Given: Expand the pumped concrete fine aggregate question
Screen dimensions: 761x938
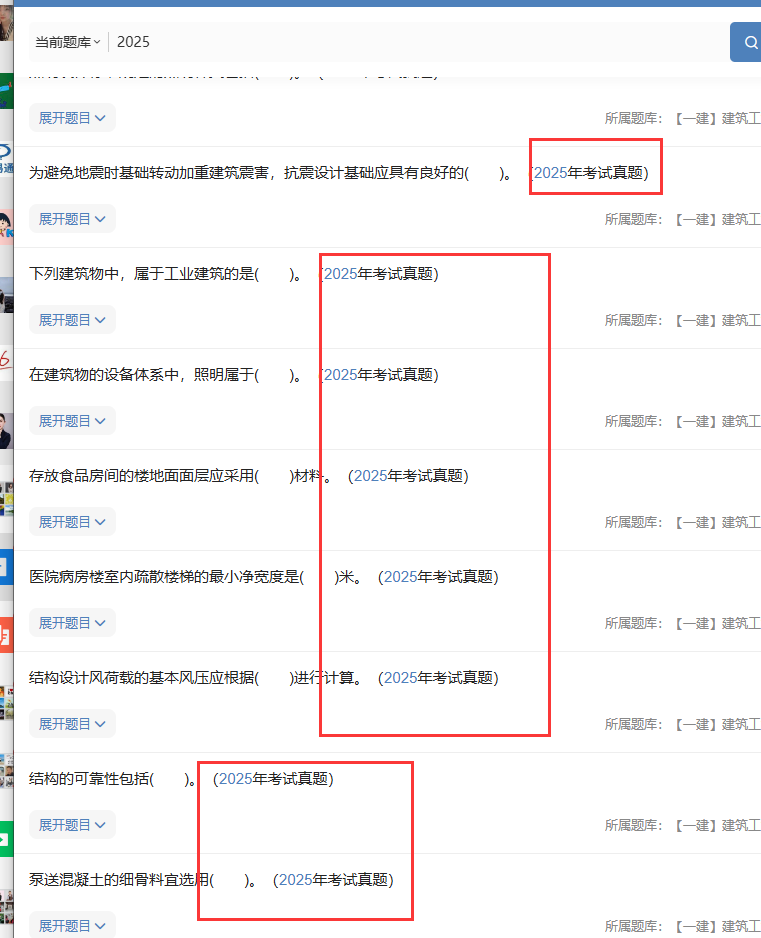Looking at the screenshot, I should pyautogui.click(x=72, y=925).
